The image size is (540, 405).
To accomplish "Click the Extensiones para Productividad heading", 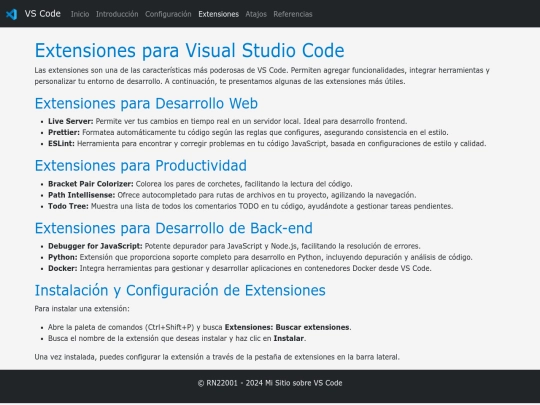I will (x=141, y=166).
